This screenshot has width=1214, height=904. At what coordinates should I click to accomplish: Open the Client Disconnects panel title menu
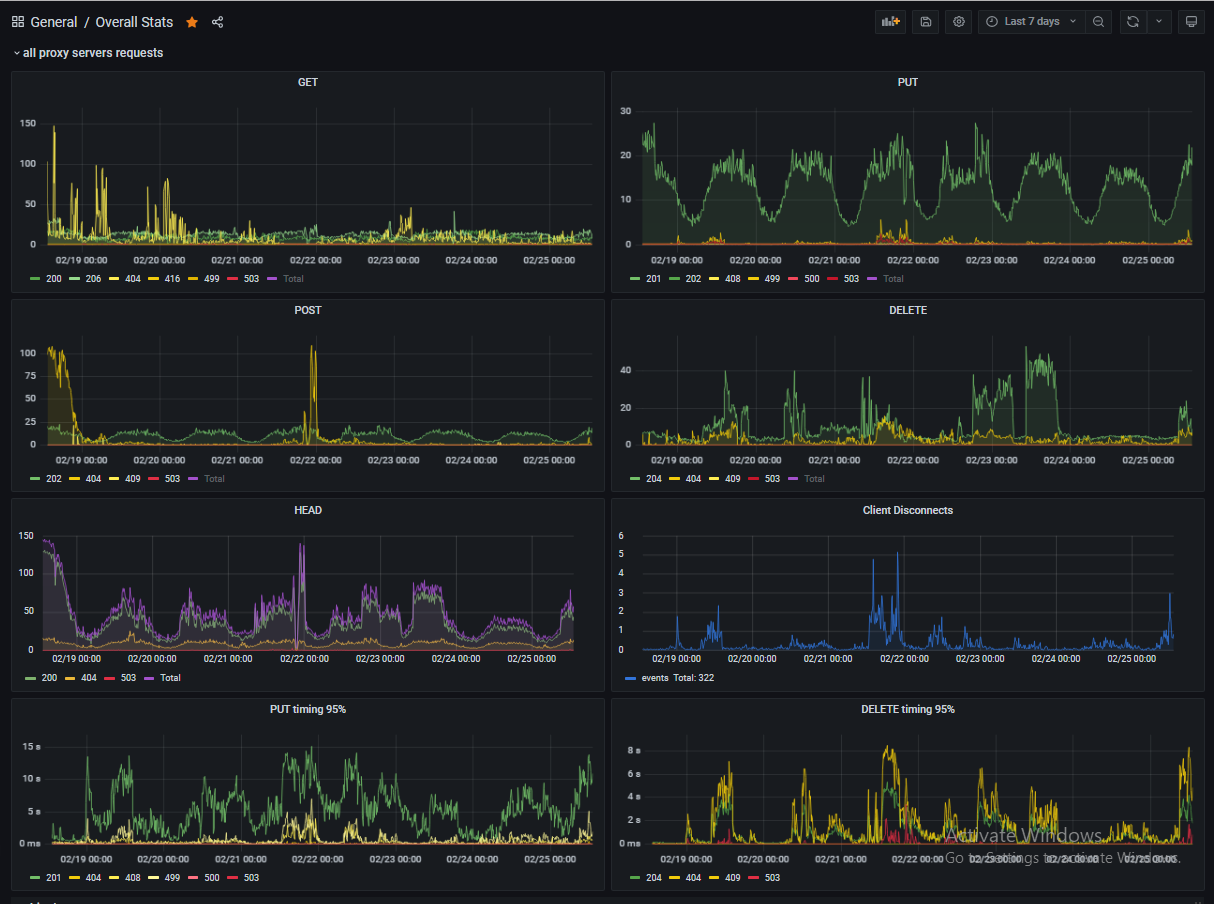(907, 510)
